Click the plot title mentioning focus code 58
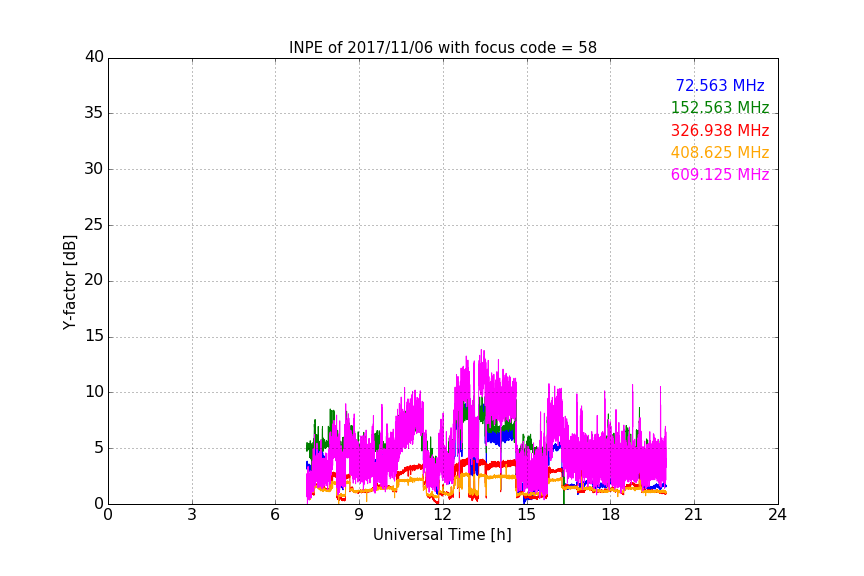The height and width of the screenshot is (576, 864). [x=442, y=48]
